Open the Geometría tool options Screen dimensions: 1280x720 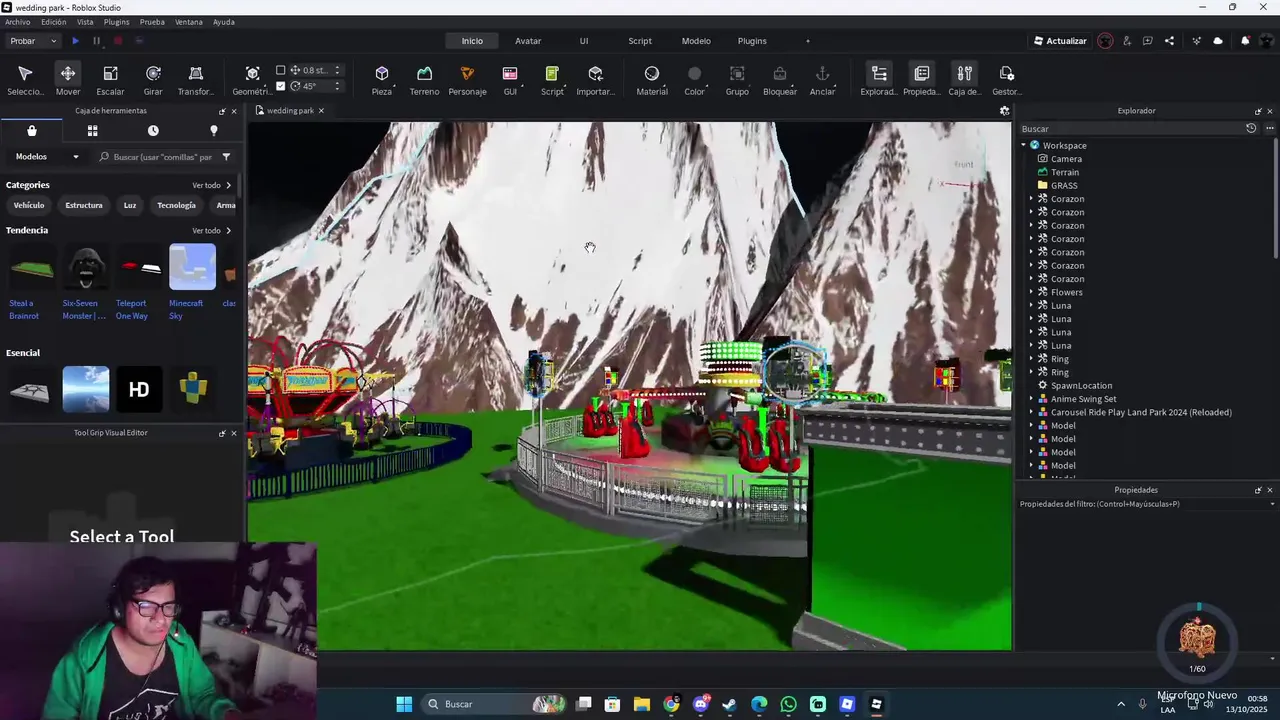click(252, 80)
